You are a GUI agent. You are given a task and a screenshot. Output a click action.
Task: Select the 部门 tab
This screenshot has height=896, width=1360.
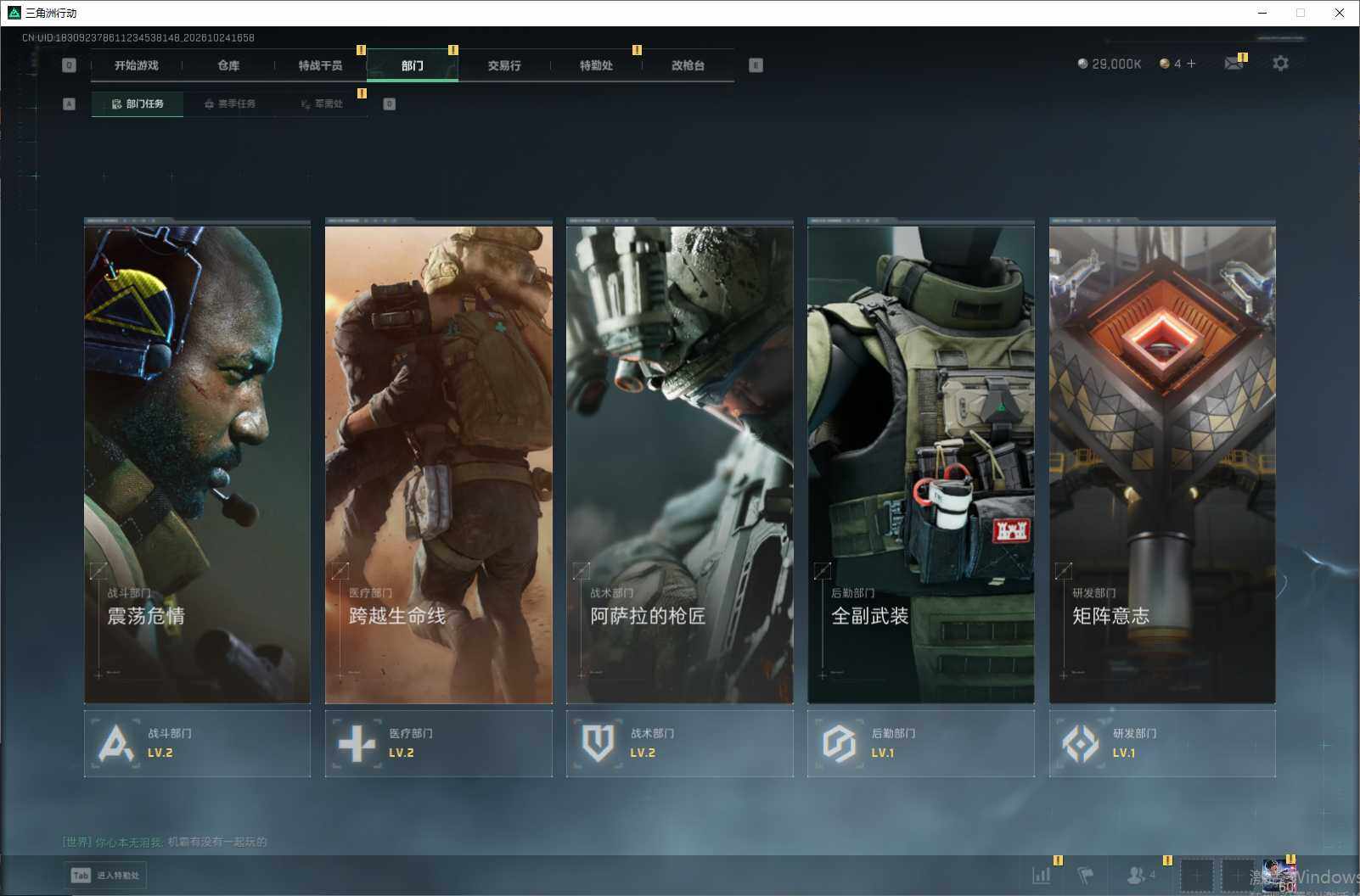point(413,65)
